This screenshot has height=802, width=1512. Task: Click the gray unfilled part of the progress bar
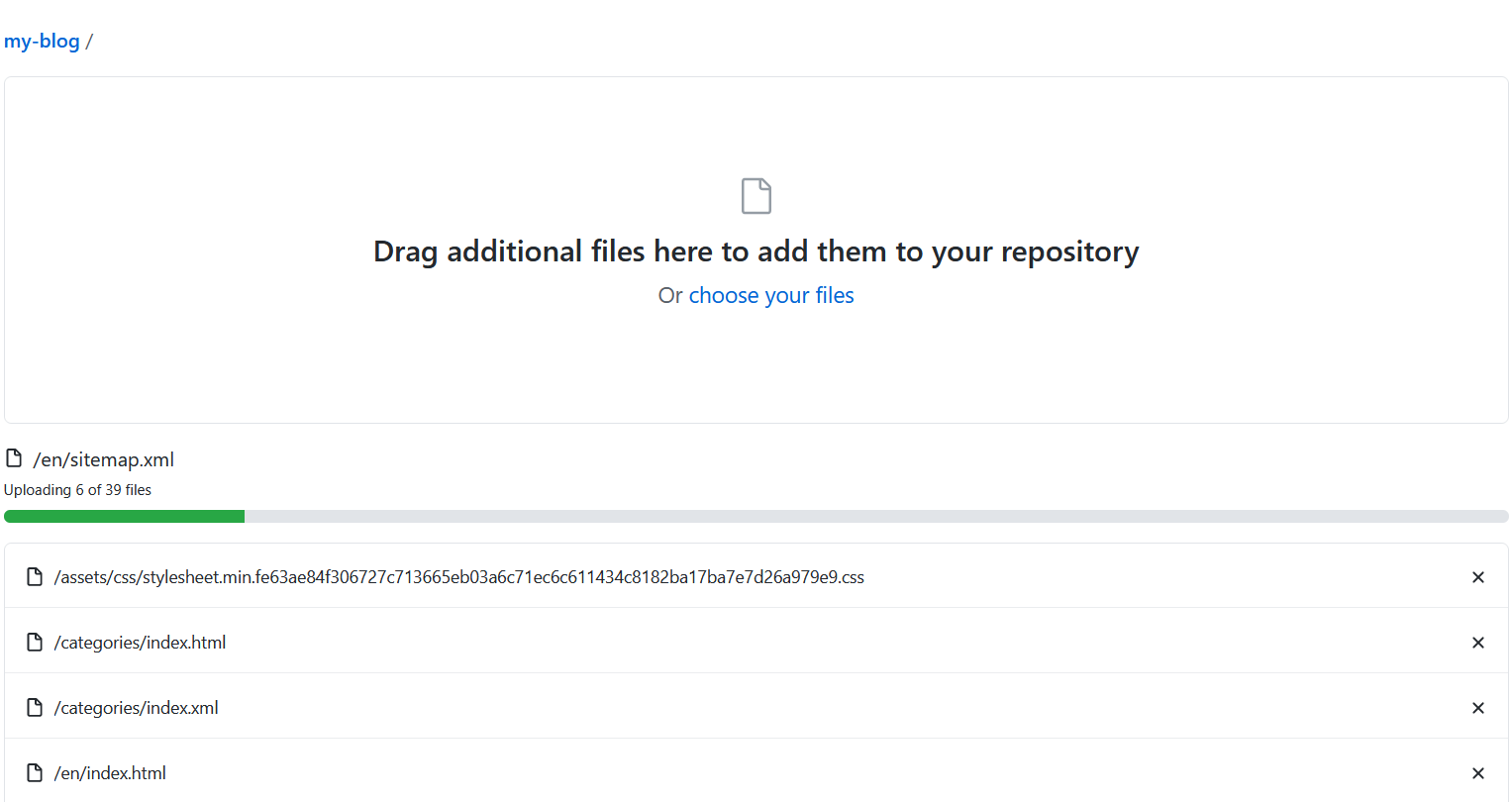tap(876, 516)
